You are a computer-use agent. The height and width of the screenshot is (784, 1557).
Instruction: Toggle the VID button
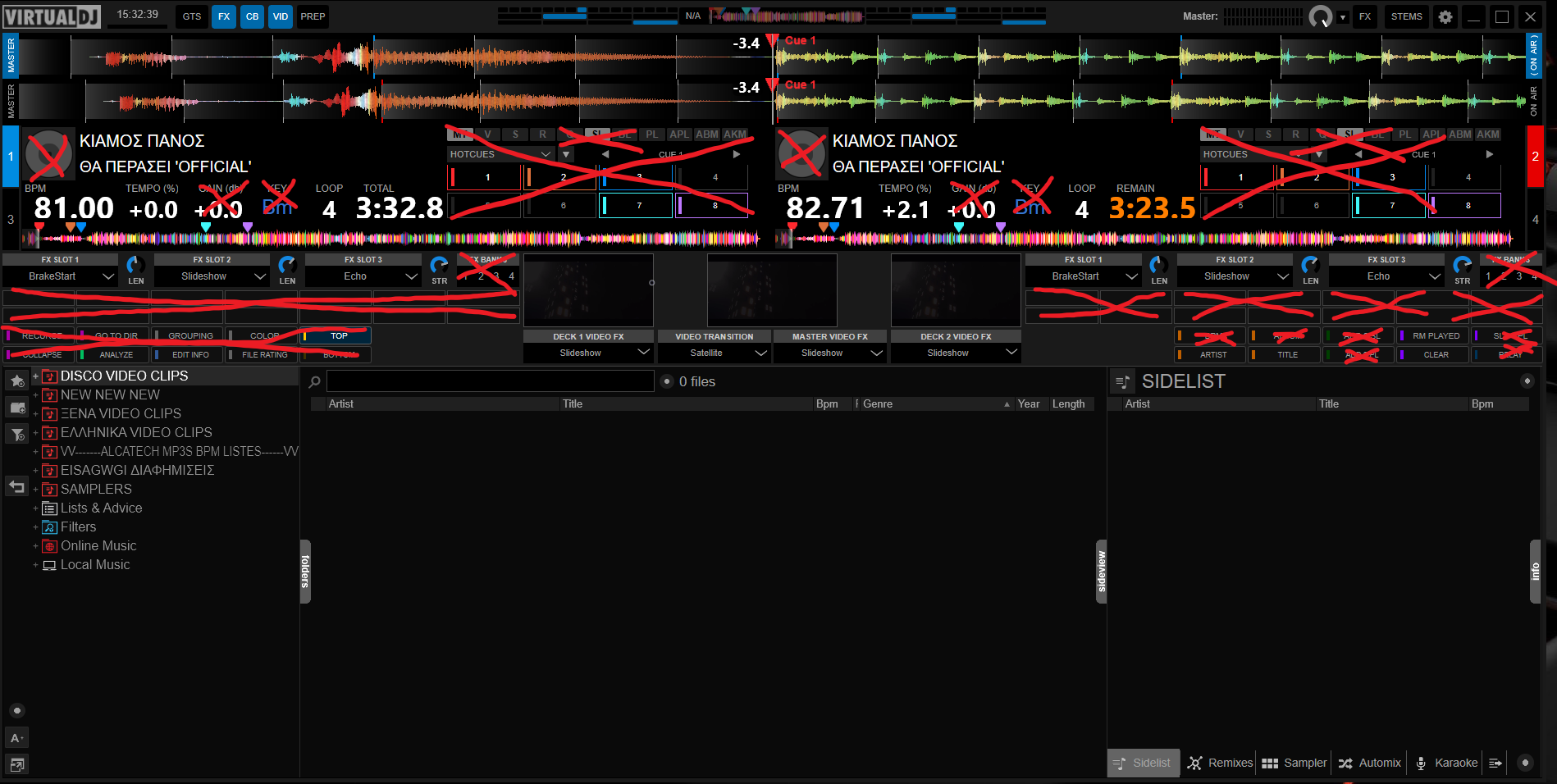[x=281, y=16]
